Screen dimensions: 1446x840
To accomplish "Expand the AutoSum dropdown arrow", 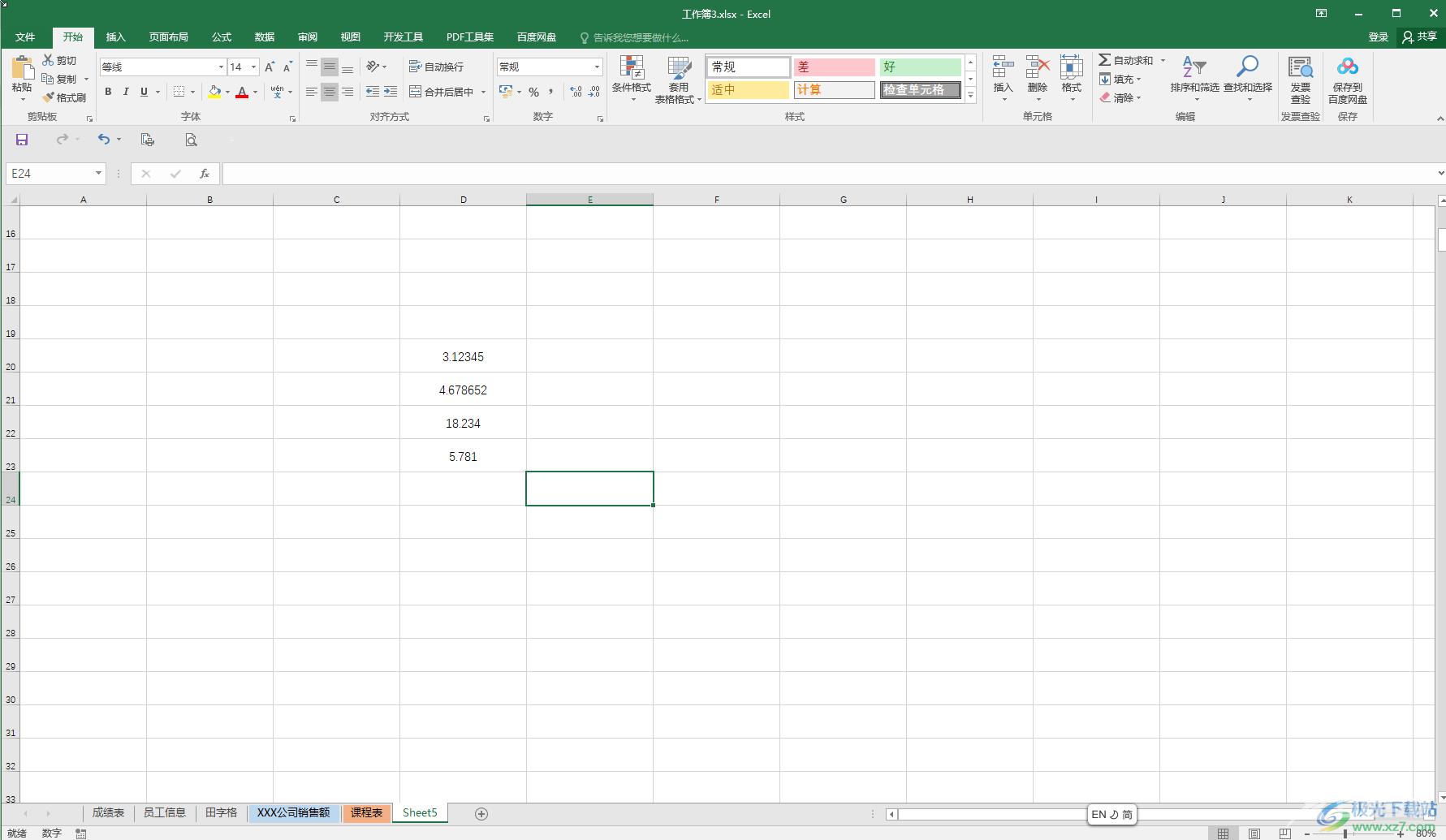I will click(x=1163, y=60).
